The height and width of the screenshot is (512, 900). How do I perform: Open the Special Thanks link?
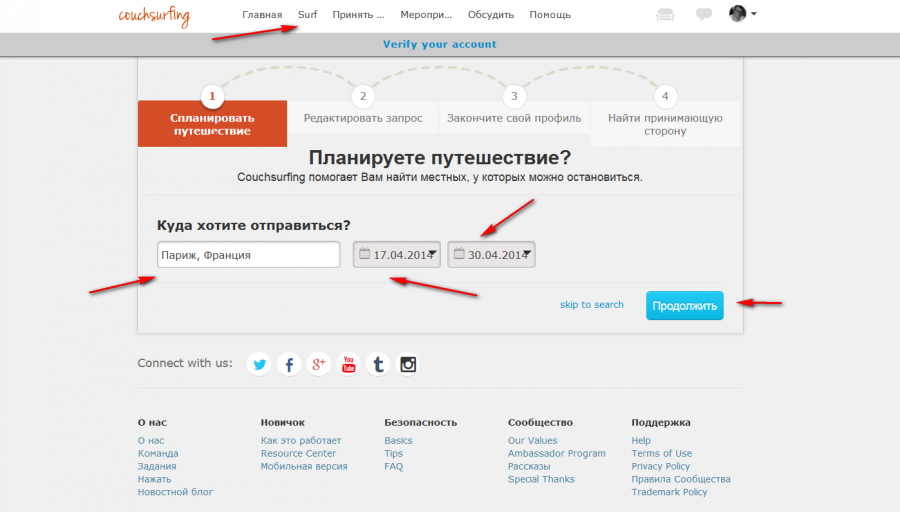click(x=541, y=479)
